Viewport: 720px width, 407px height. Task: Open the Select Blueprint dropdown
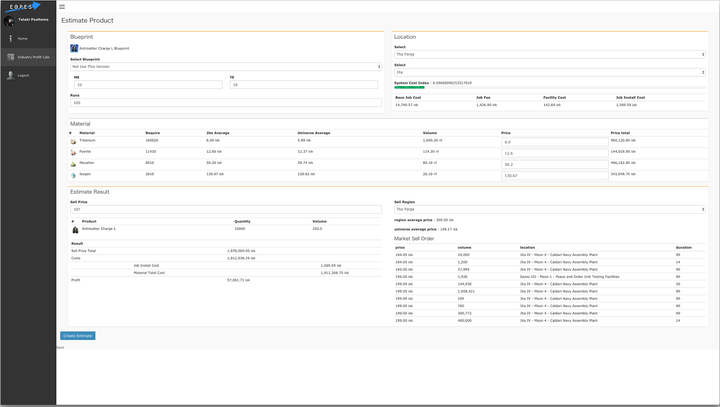[x=225, y=67]
